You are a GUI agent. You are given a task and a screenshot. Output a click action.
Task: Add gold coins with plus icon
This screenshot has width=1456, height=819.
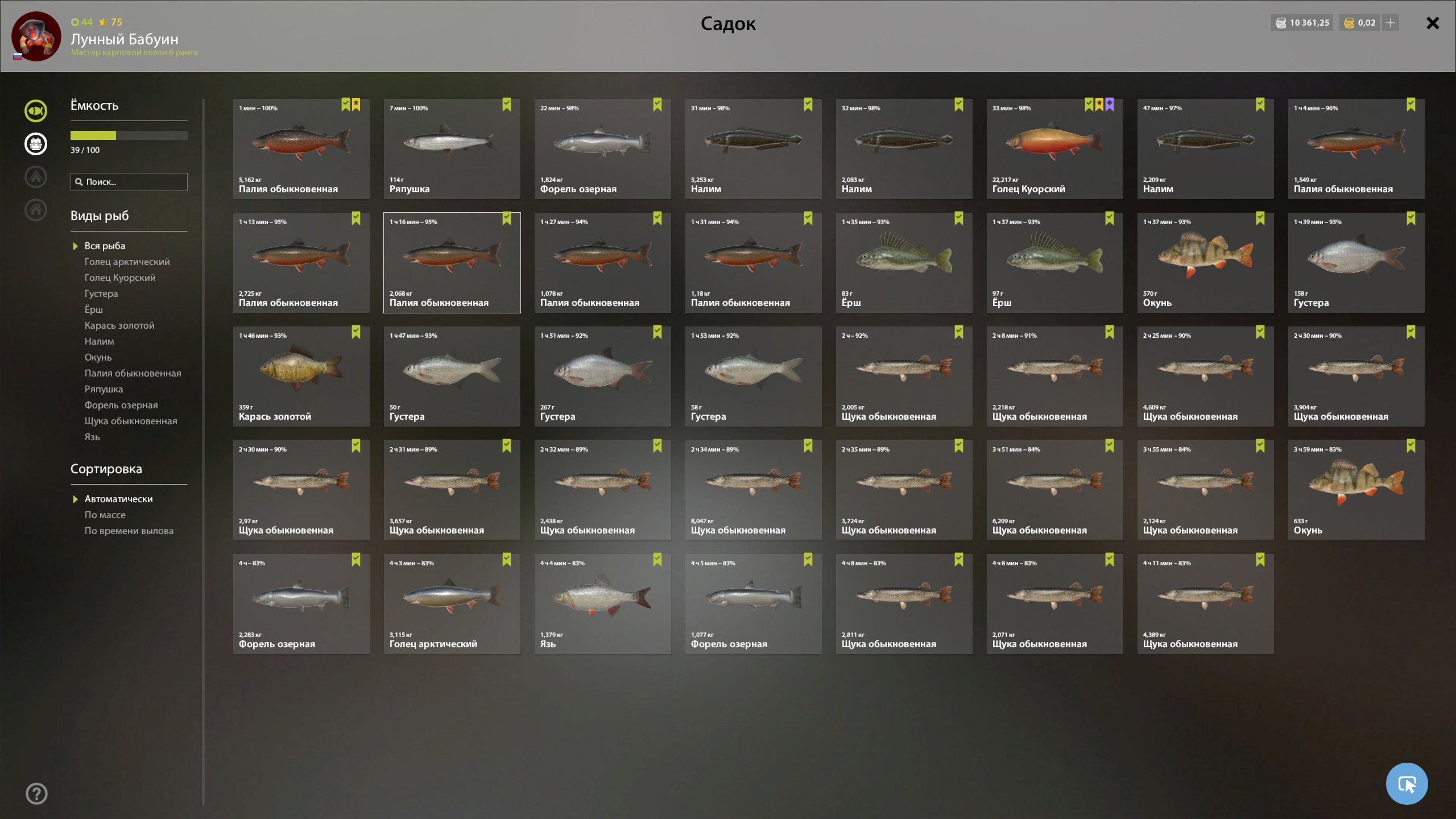pos(1391,23)
